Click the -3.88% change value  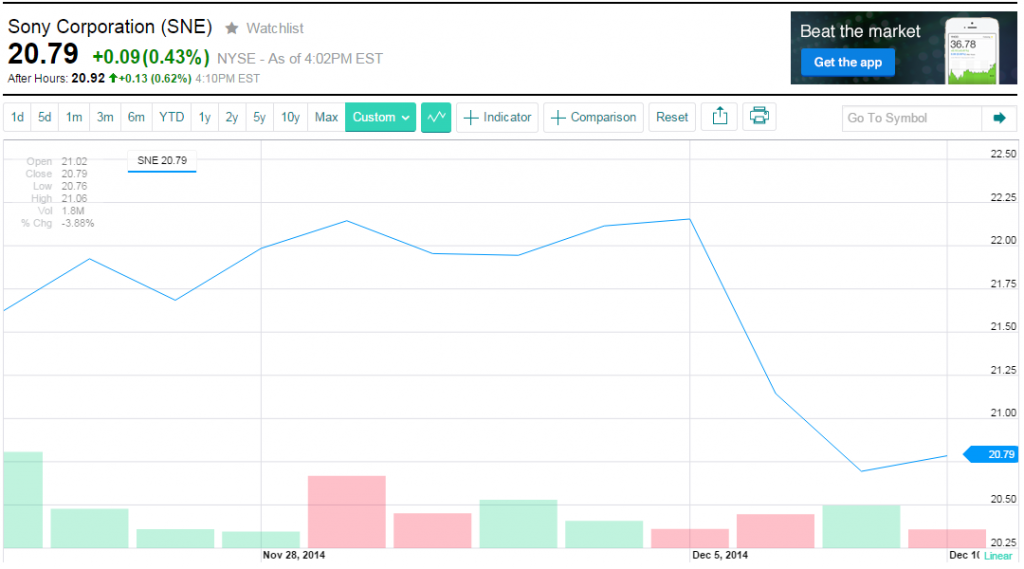point(78,223)
